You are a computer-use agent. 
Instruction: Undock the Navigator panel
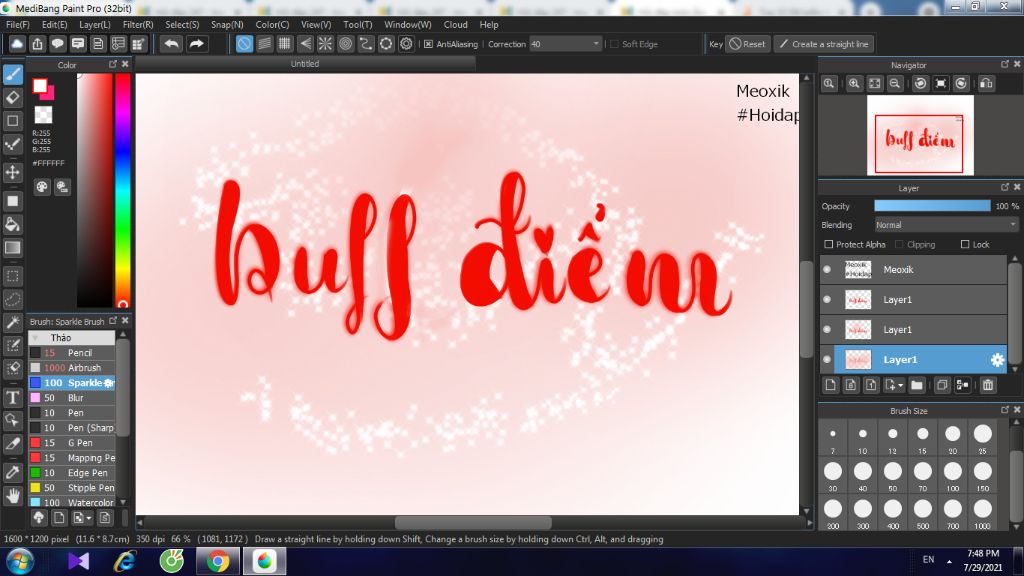click(x=1005, y=64)
